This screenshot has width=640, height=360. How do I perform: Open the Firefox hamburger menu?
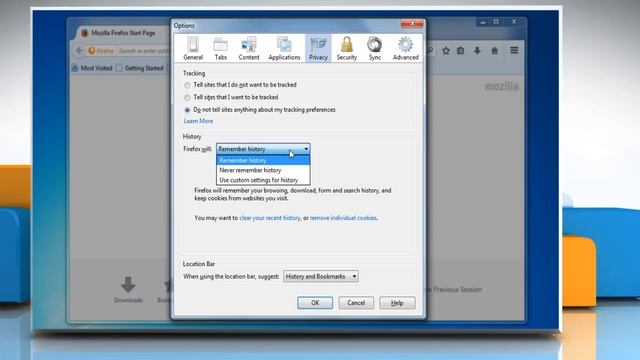(514, 51)
